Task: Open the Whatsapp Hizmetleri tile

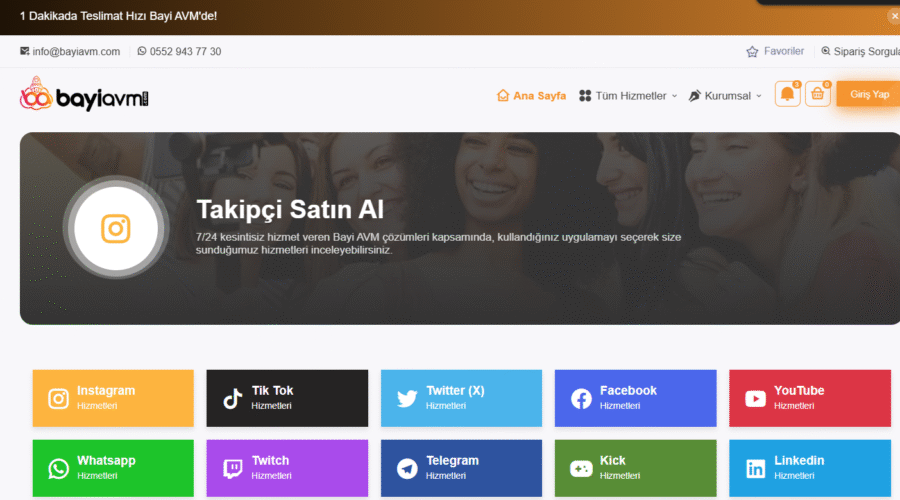Action: (113, 468)
